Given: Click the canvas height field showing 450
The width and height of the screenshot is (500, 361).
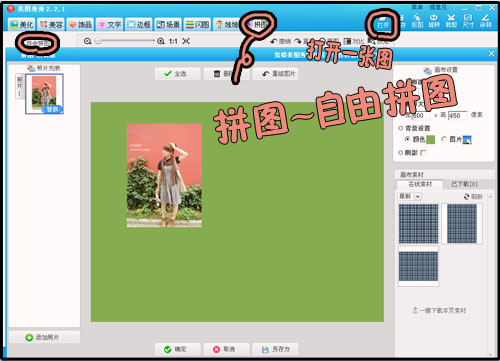Looking at the screenshot, I should 457,115.
